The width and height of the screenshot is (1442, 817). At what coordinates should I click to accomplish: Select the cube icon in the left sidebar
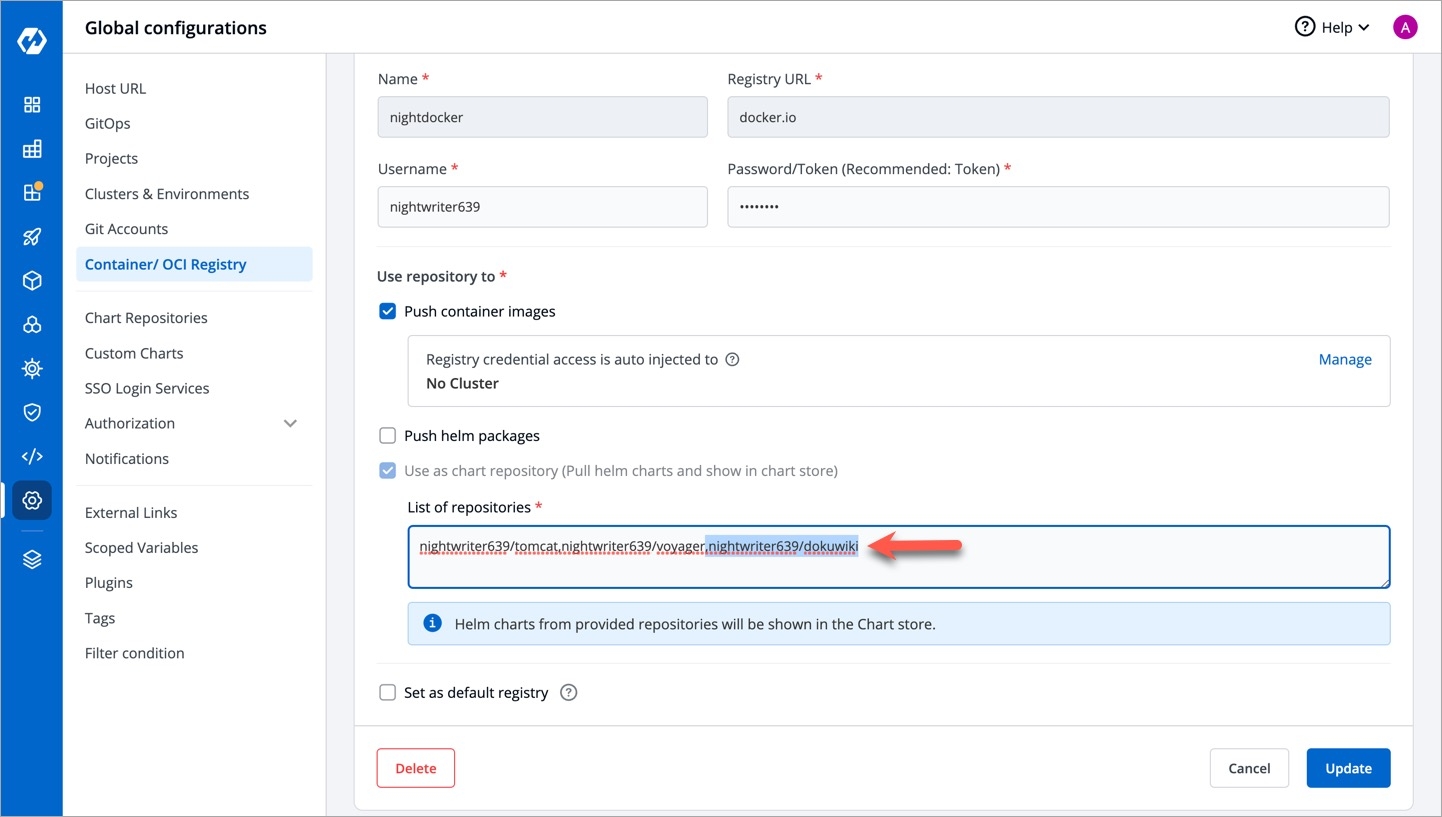[32, 281]
